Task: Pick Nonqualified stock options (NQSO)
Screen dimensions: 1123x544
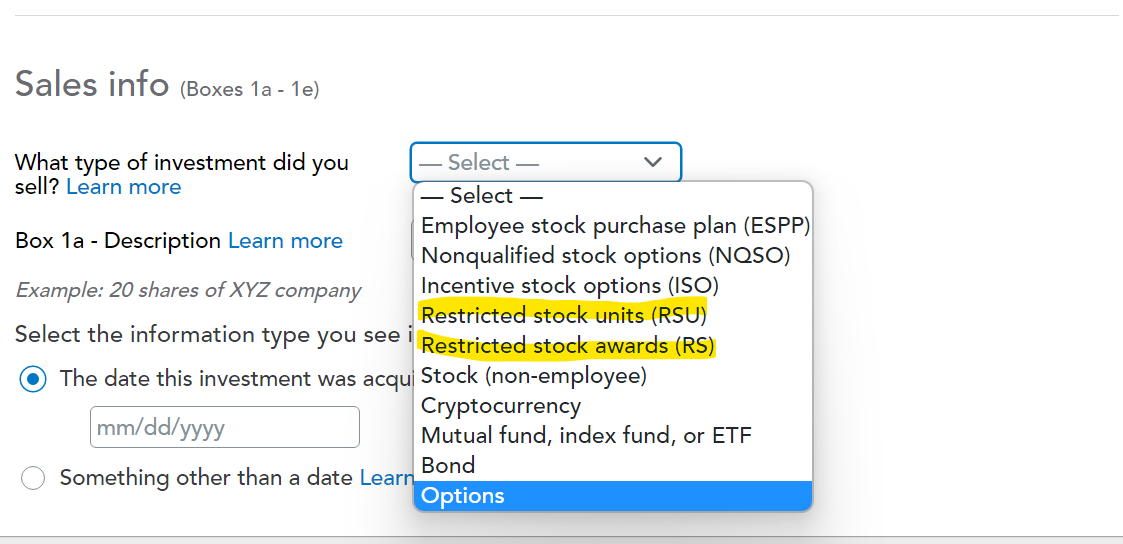Action: click(605, 256)
